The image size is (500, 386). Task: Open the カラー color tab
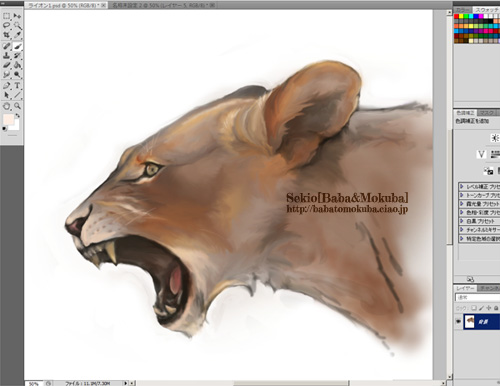point(463,10)
